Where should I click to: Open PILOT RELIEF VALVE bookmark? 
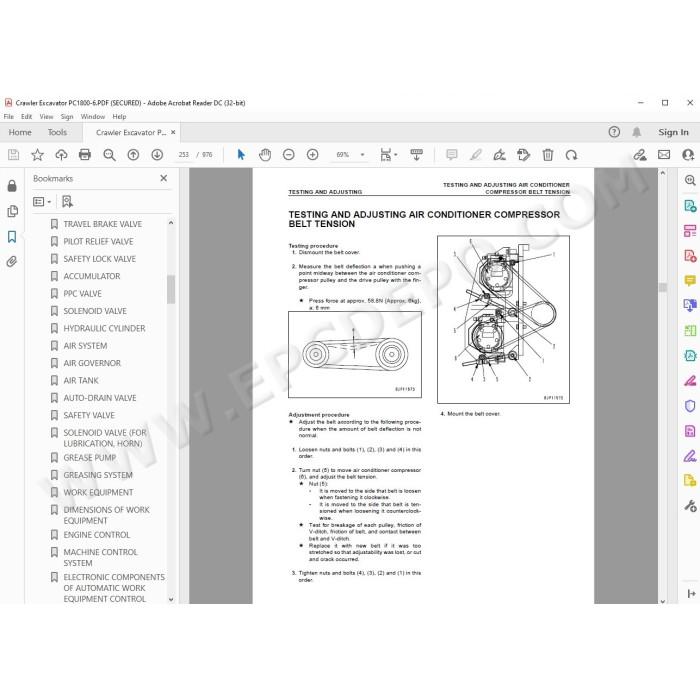pyautogui.click(x=98, y=242)
